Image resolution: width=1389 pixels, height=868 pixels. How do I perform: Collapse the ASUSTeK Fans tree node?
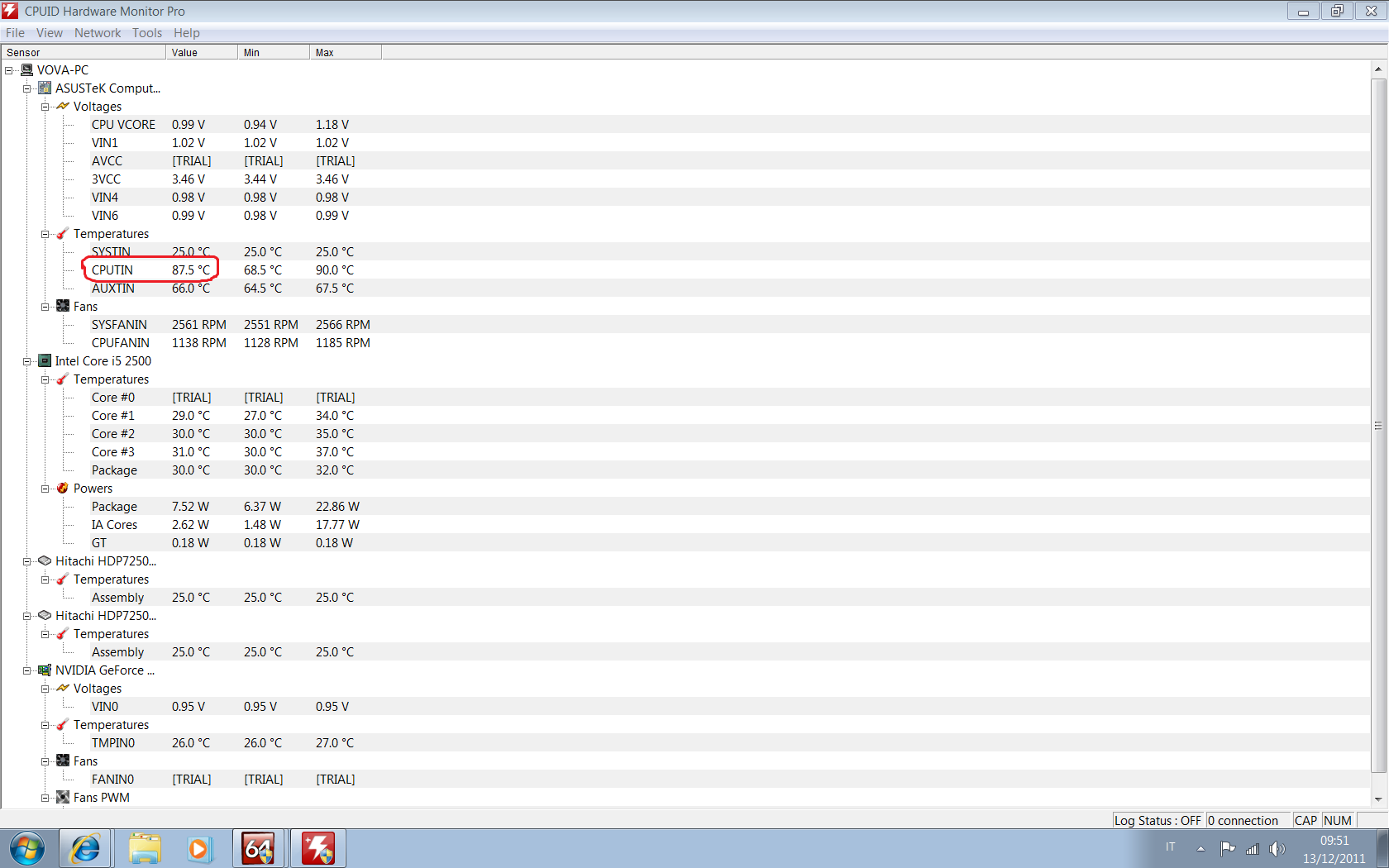[x=45, y=307]
